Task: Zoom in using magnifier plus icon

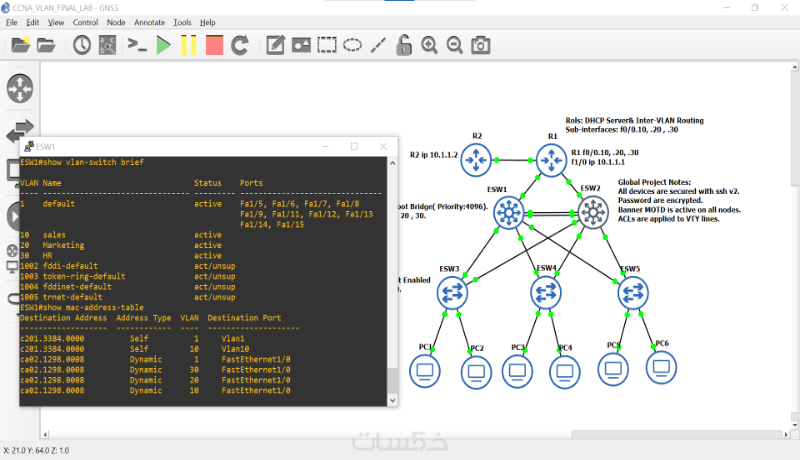Action: [429, 45]
